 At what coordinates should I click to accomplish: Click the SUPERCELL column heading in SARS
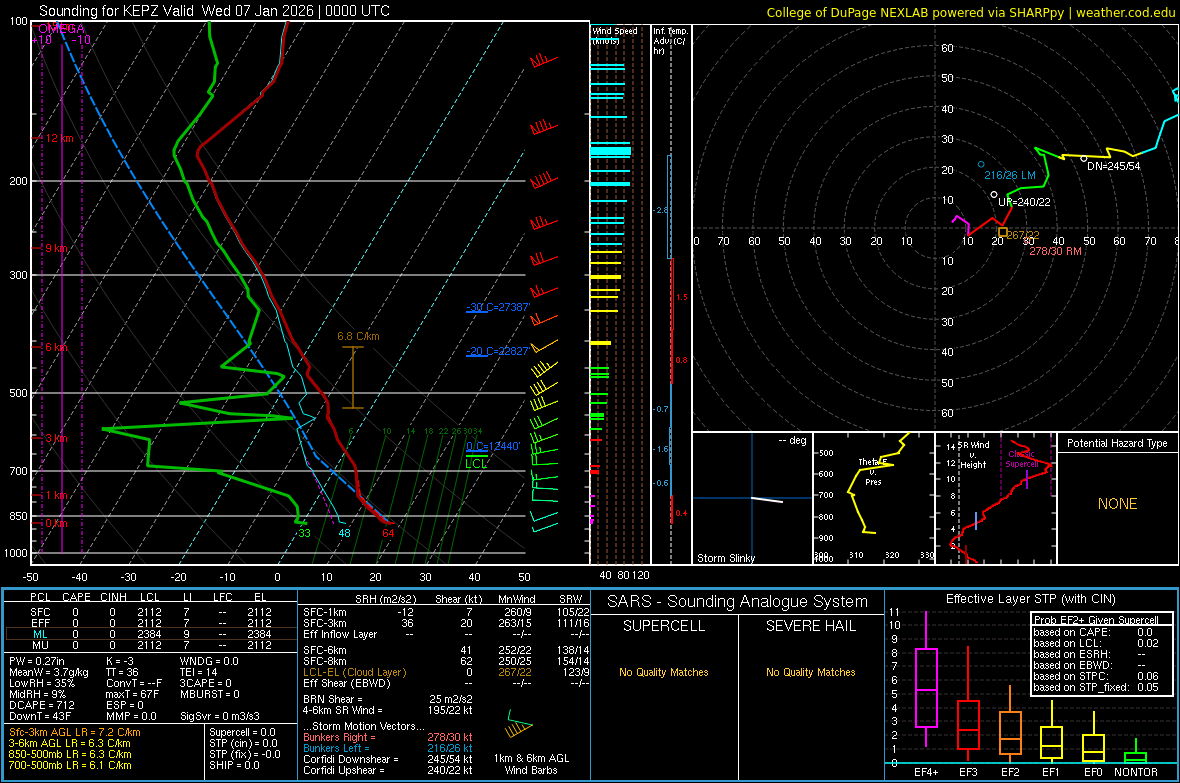tap(664, 626)
